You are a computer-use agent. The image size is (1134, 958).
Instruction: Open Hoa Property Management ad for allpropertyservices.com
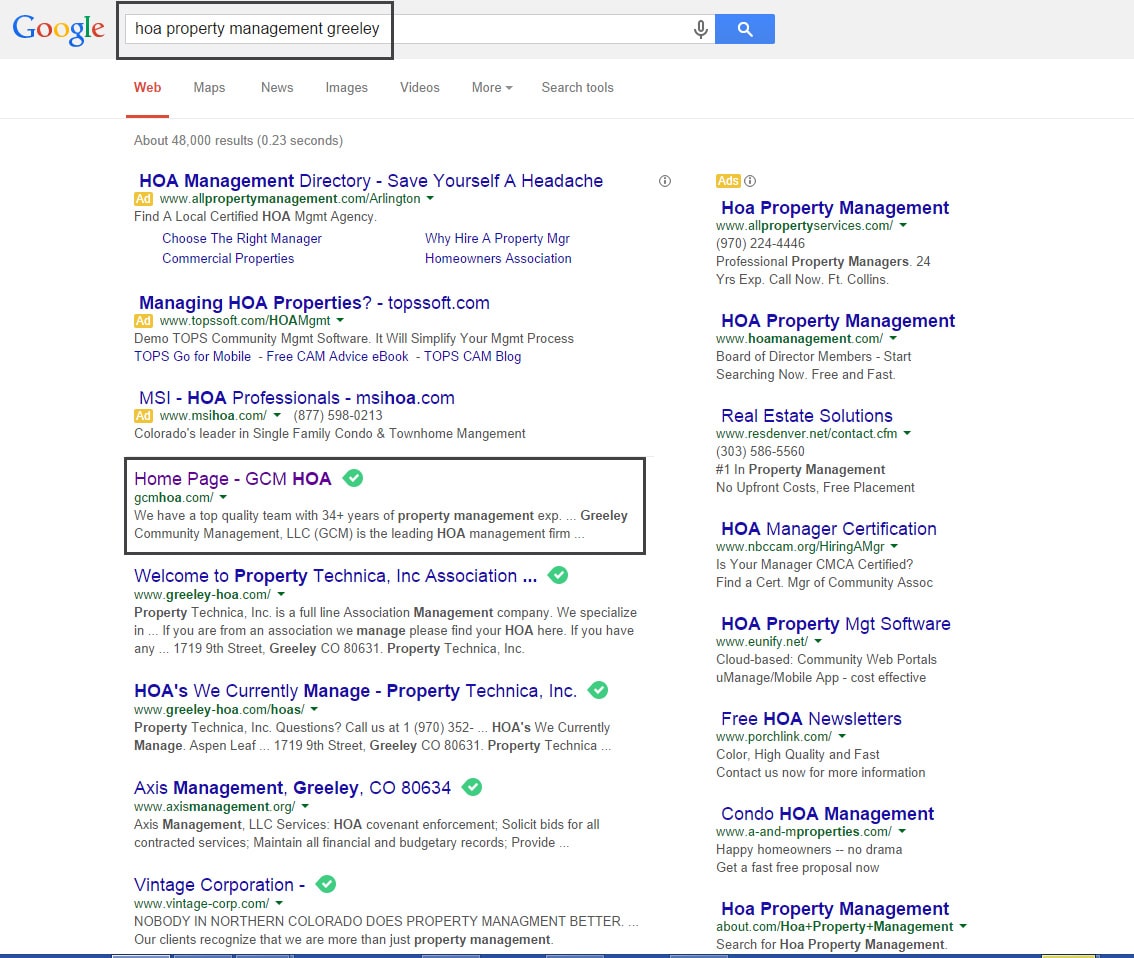tap(835, 208)
